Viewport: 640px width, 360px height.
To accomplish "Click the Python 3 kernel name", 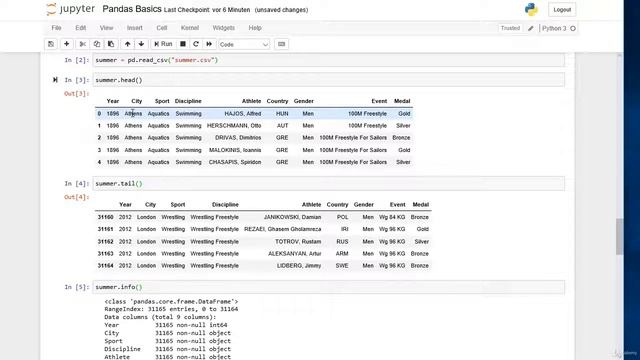I will 554,28.
